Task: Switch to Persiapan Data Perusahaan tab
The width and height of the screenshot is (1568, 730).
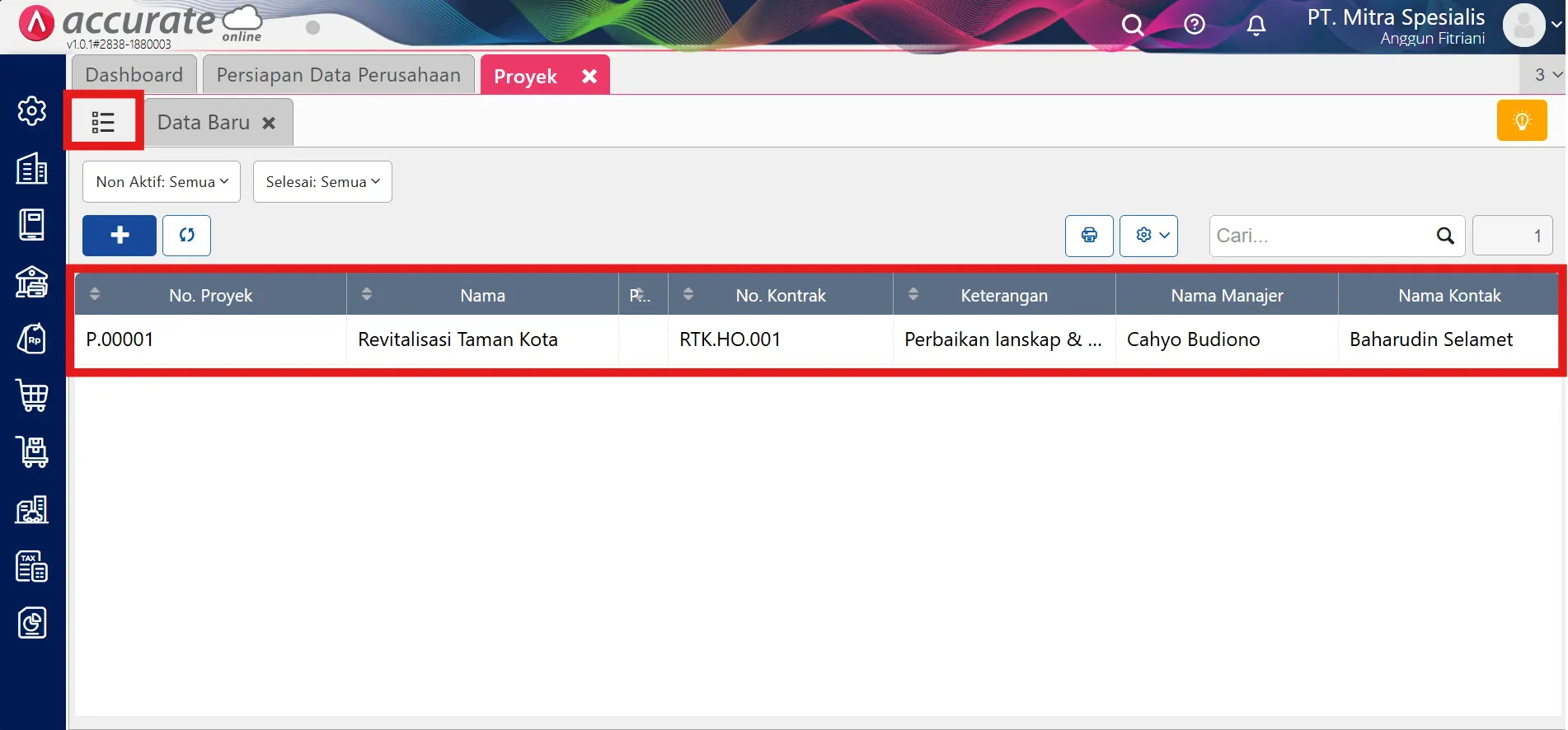Action: [339, 75]
